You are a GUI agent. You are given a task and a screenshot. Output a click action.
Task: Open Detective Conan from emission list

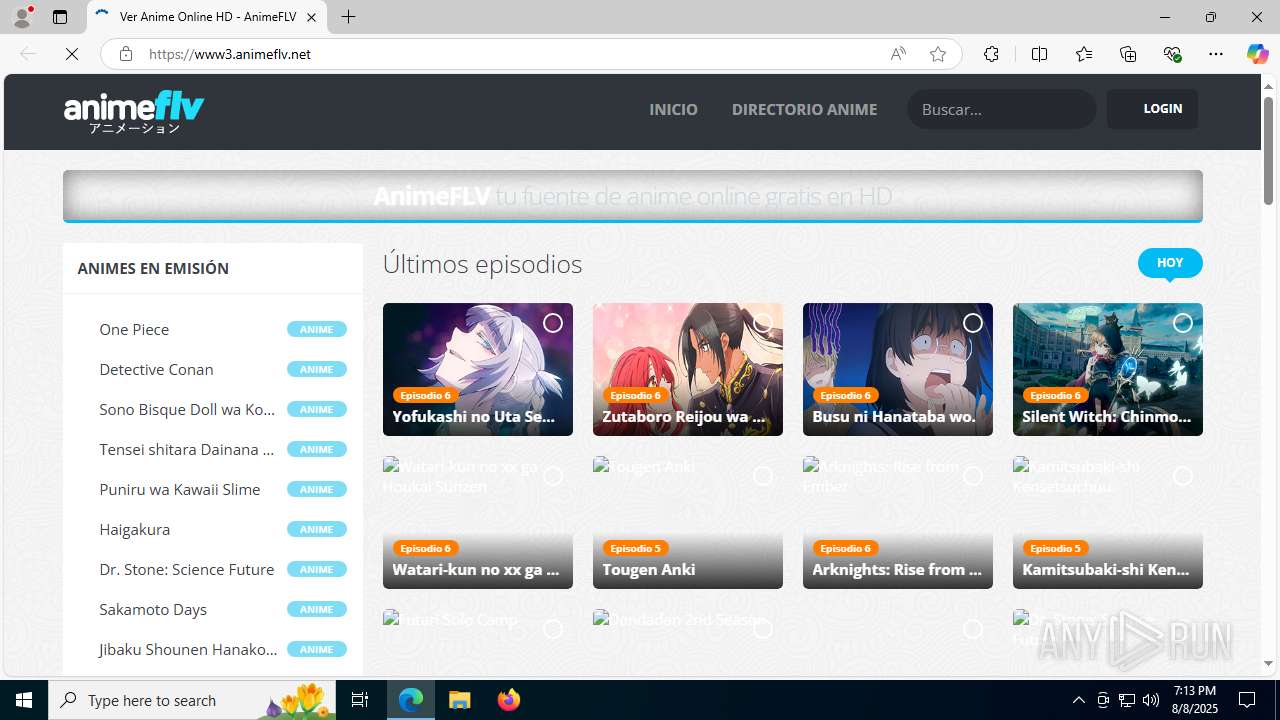pyautogui.click(x=156, y=369)
